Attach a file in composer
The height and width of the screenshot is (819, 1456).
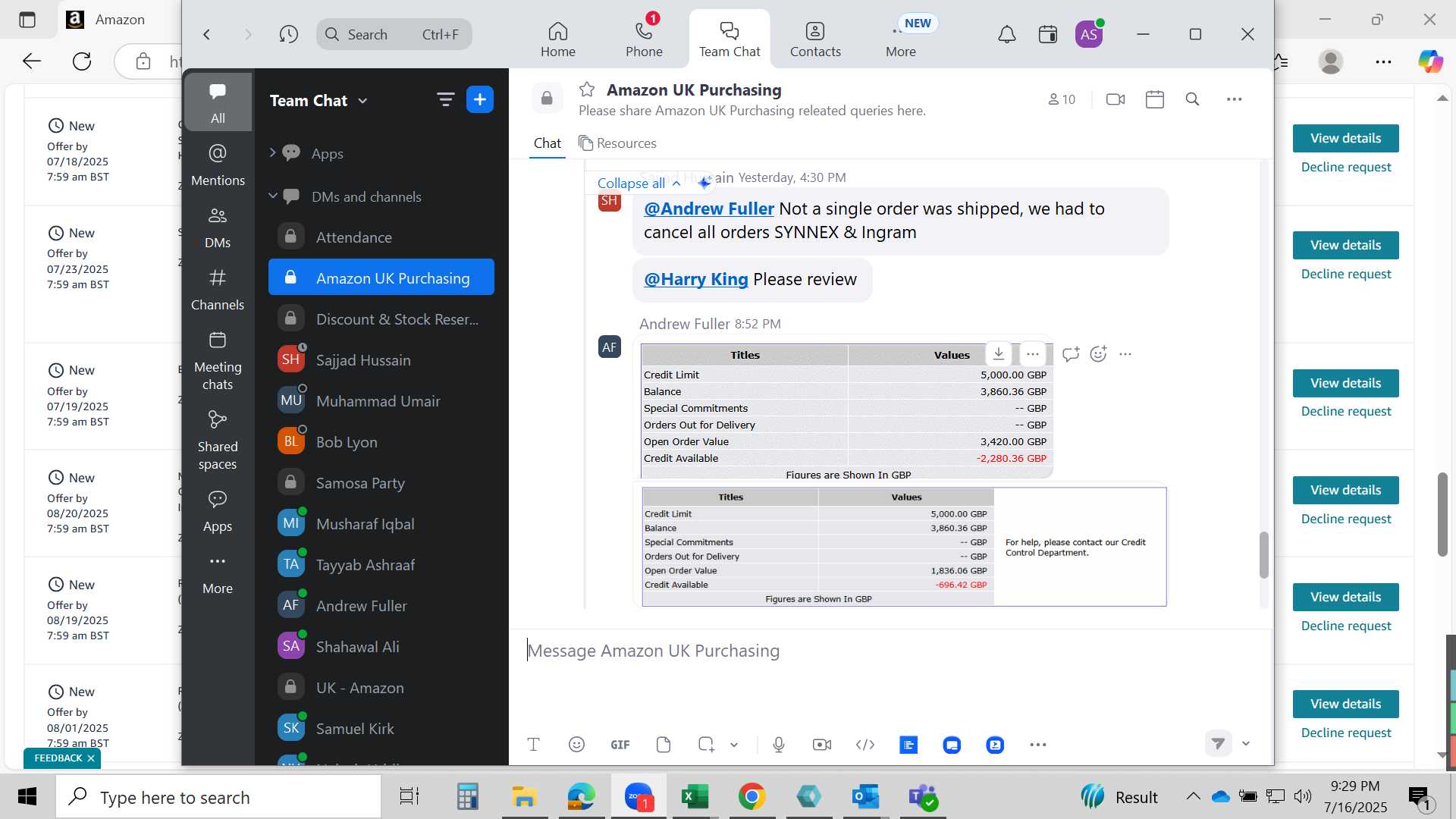664,745
